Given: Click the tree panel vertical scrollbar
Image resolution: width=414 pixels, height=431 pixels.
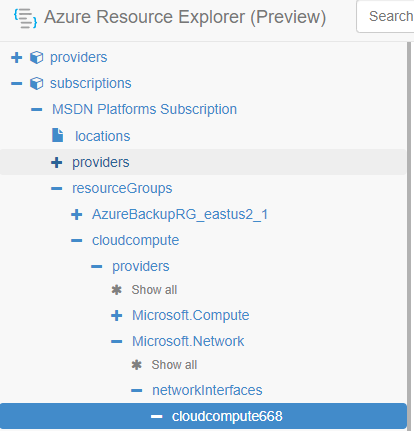Looking at the screenshot, I should tap(409, 236).
